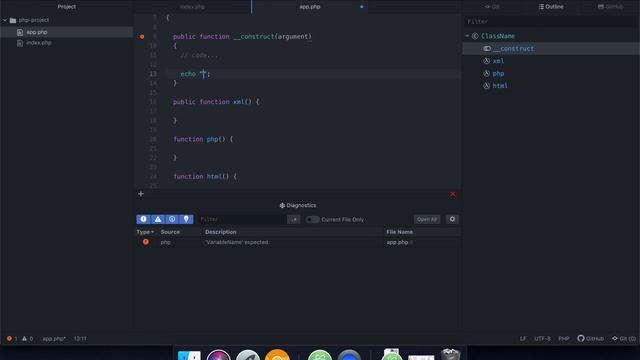The image size is (640, 360).
Task: Click the File Name column header
Action: pyautogui.click(x=400, y=232)
